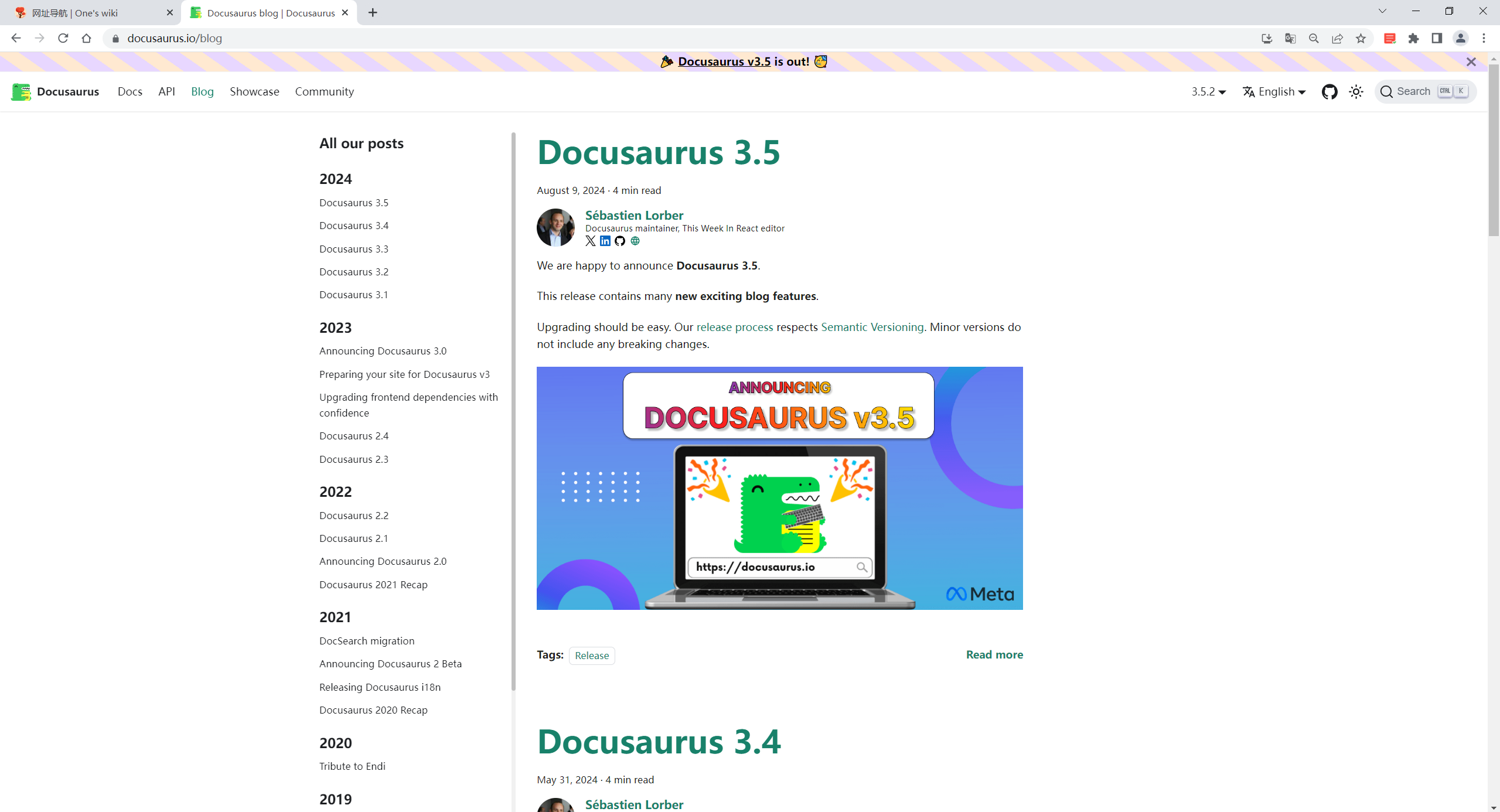Open the Docusaurus 3.4 post title

(659, 742)
